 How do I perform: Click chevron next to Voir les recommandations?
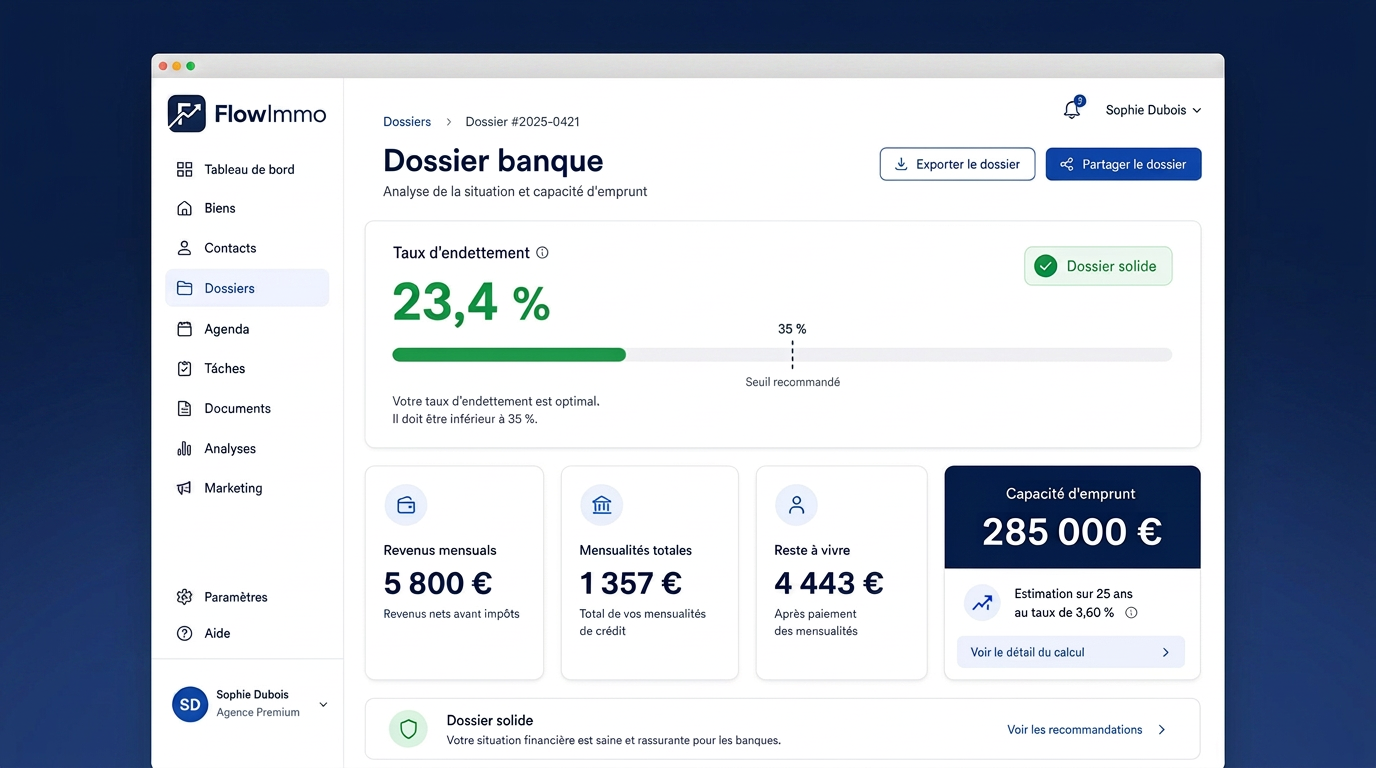pyautogui.click(x=1162, y=730)
